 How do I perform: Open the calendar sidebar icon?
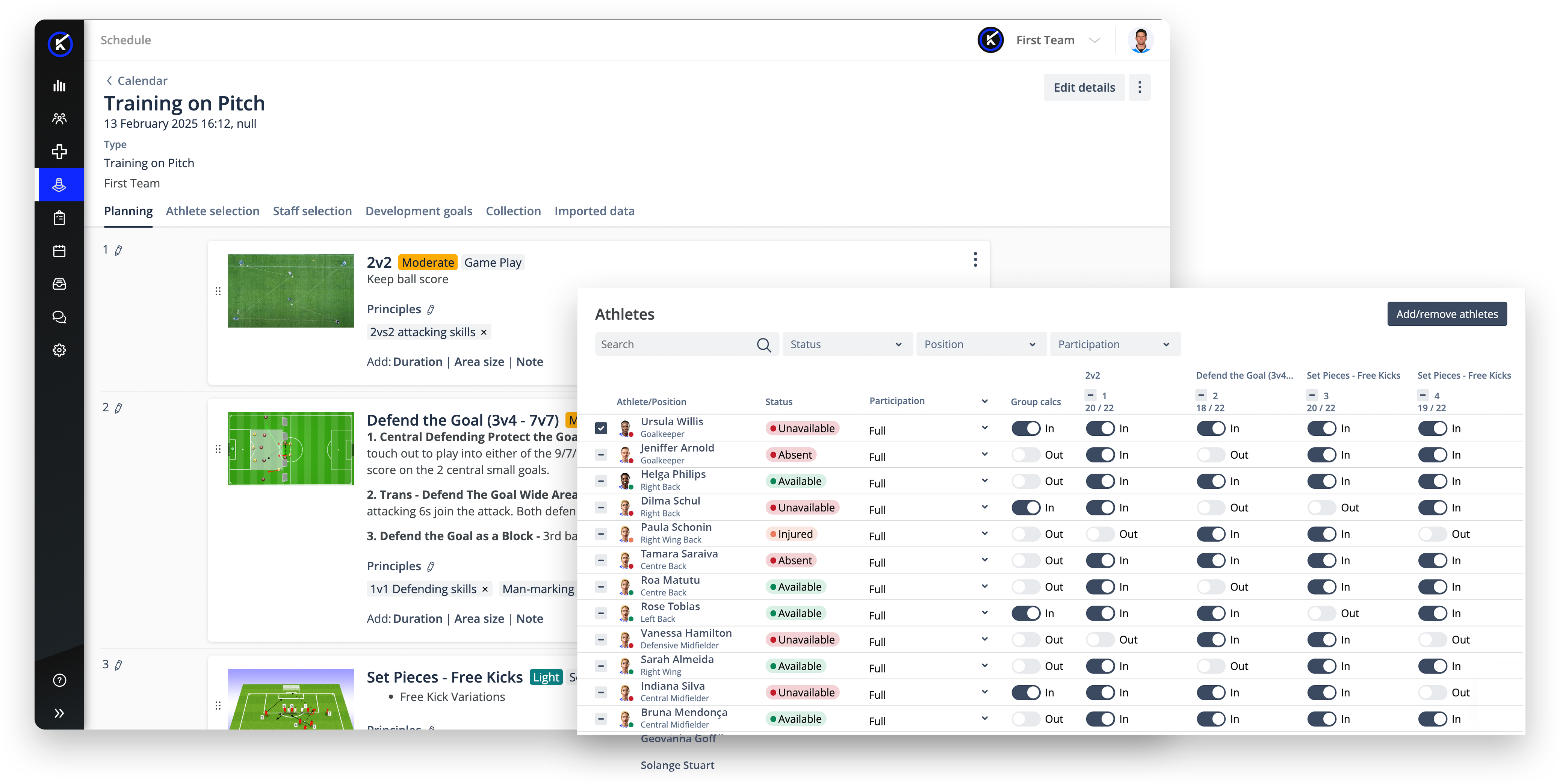[59, 251]
